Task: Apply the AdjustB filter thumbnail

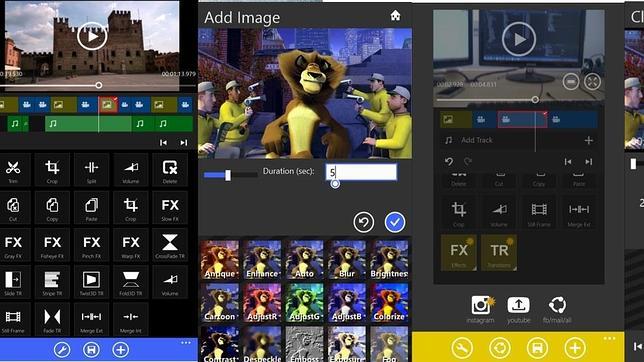Action: pyautogui.click(x=347, y=302)
